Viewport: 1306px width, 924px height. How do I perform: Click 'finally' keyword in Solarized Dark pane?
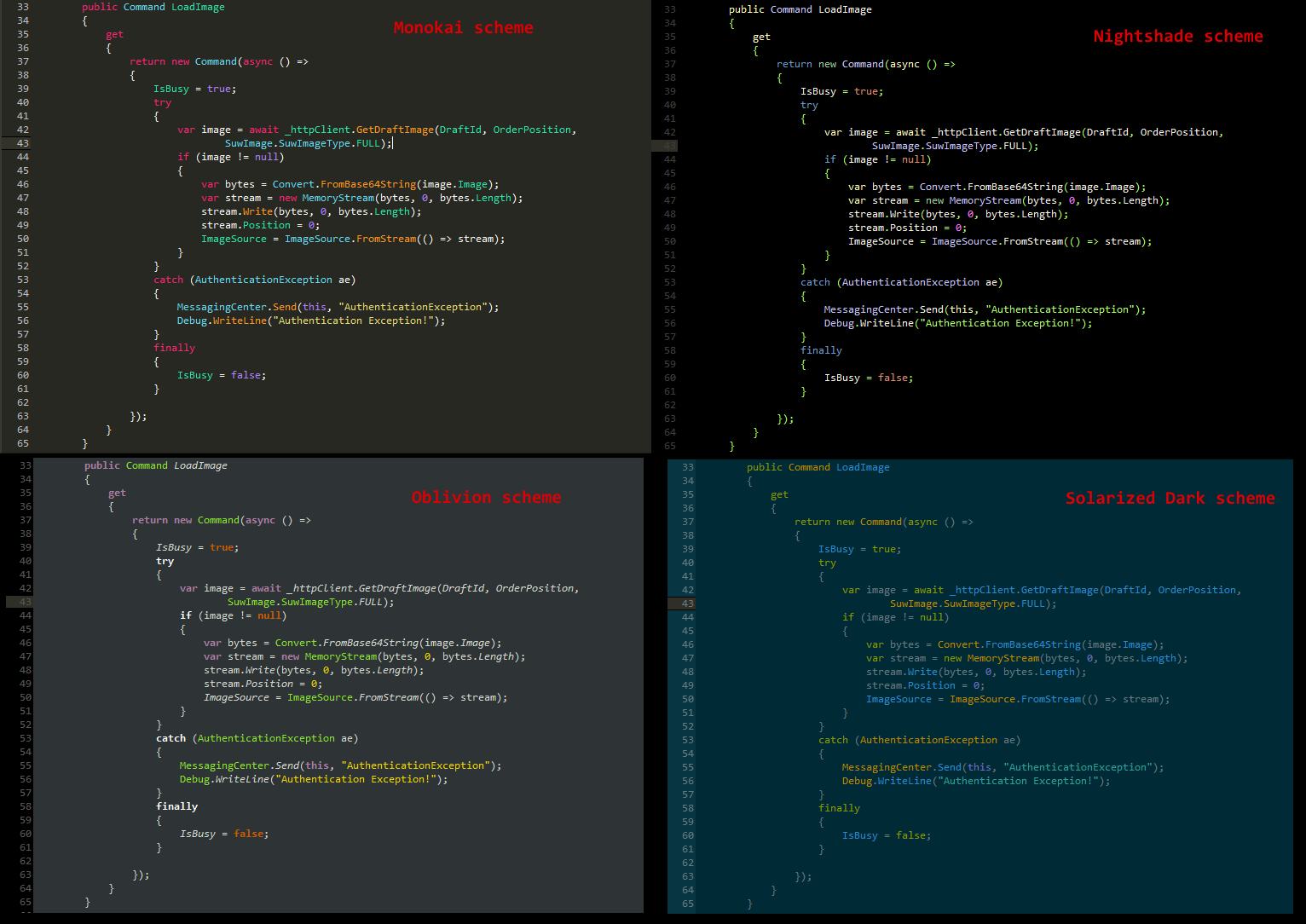[839, 808]
